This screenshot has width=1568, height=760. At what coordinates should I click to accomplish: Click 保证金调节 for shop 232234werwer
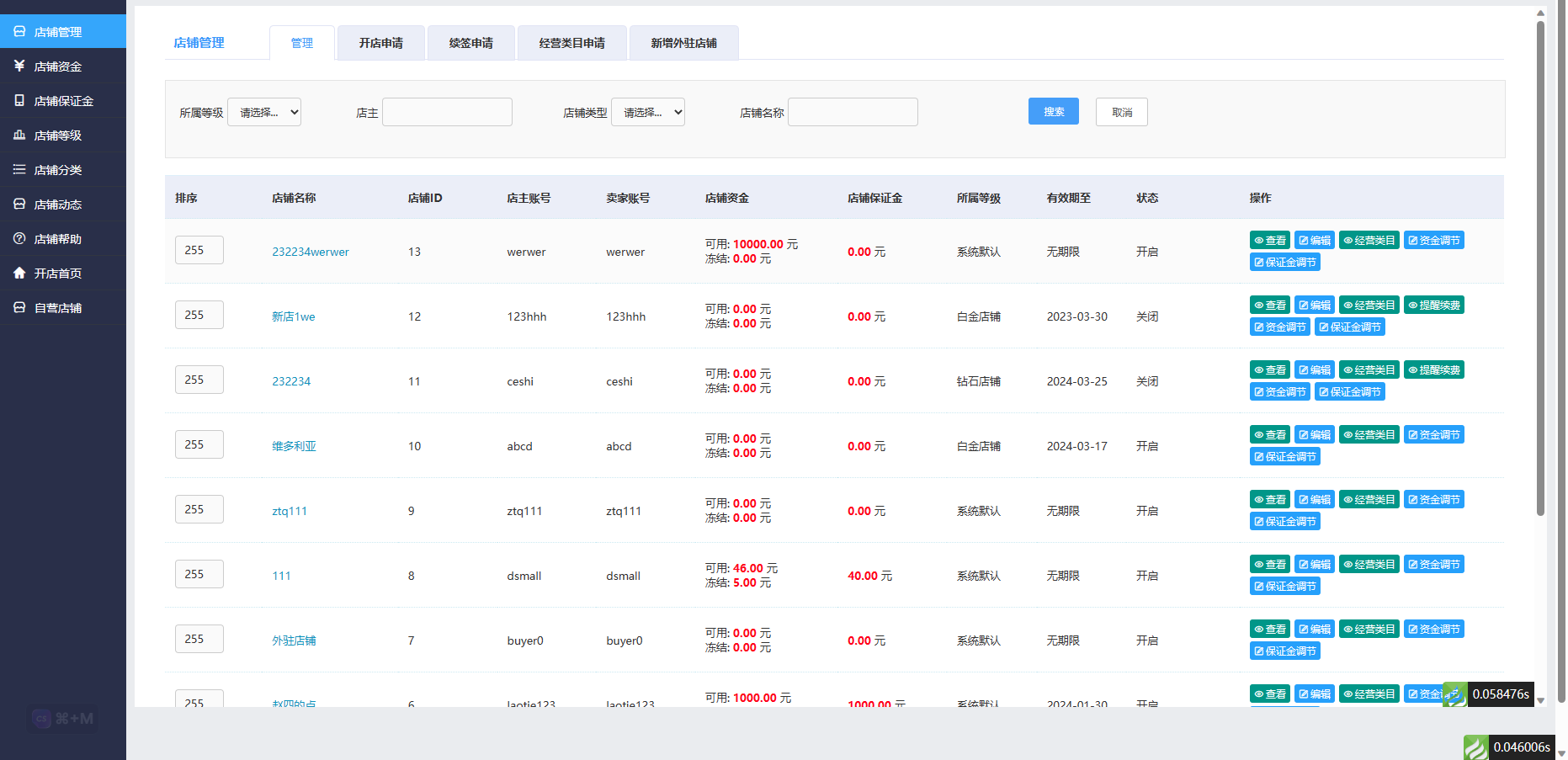tap(1285, 263)
